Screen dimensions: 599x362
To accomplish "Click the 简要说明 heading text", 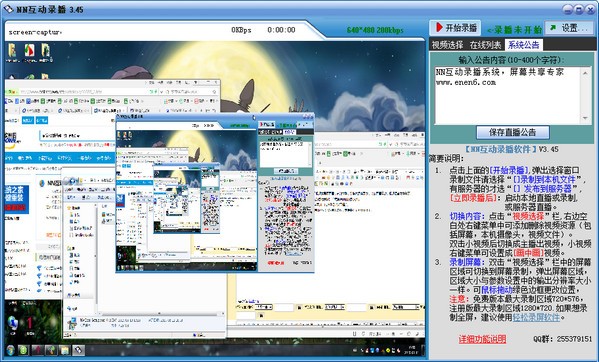I will 447,158.
